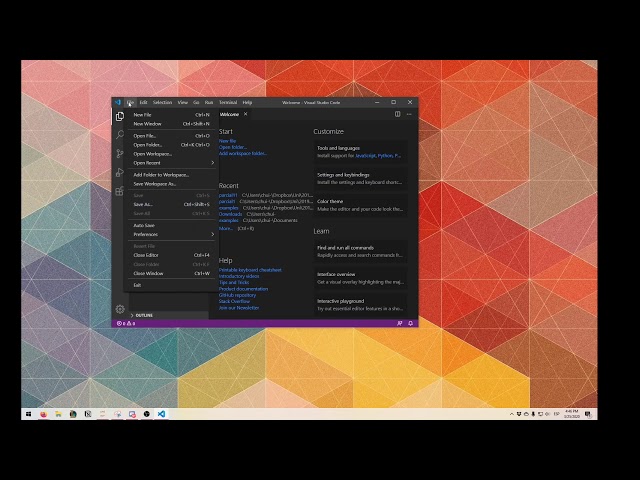Image resolution: width=640 pixels, height=480 pixels.
Task: Click Settings and keybindings card
Action: coord(360,178)
